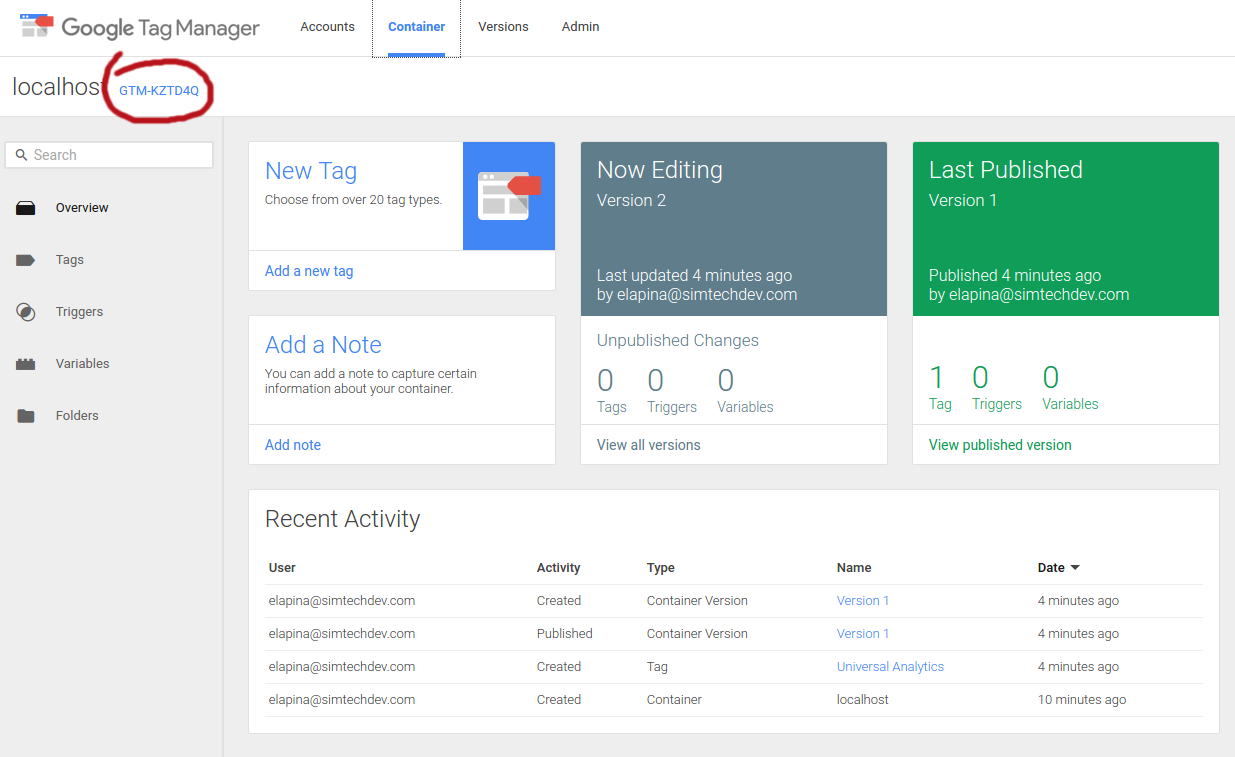
Task: Click the magnifier icon in Search box
Action: [x=21, y=155]
